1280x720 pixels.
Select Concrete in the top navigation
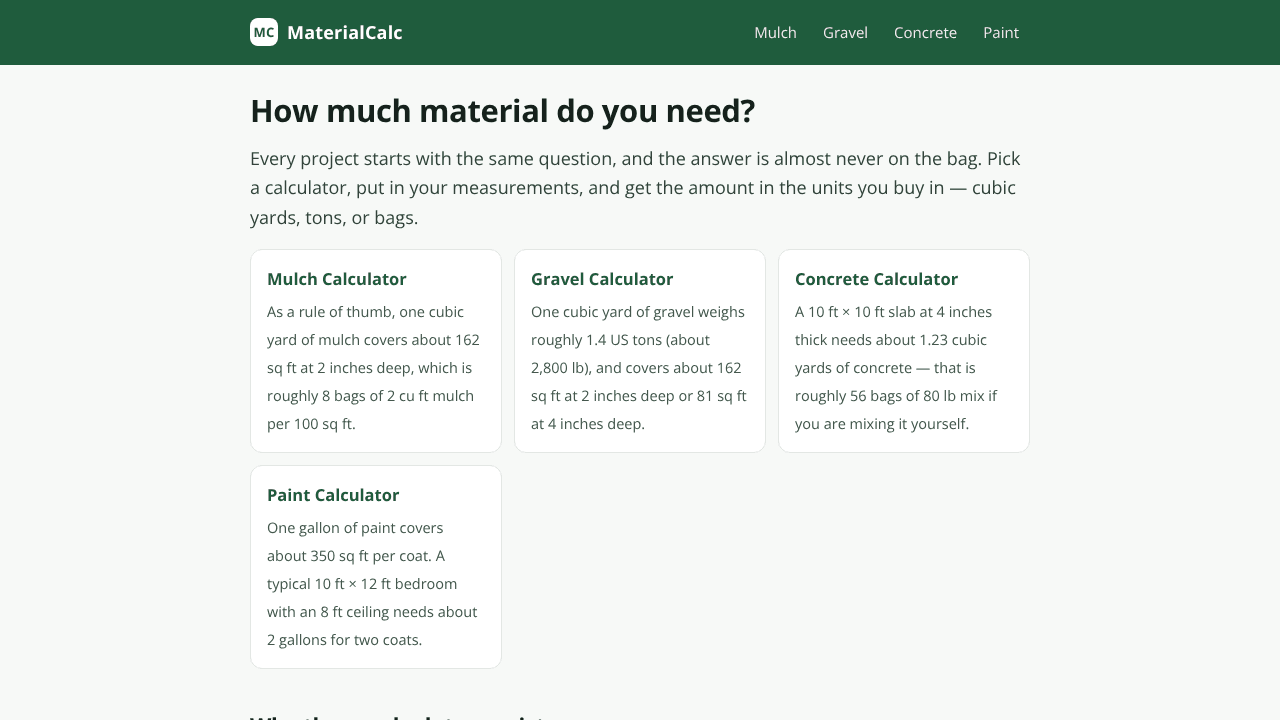click(925, 32)
